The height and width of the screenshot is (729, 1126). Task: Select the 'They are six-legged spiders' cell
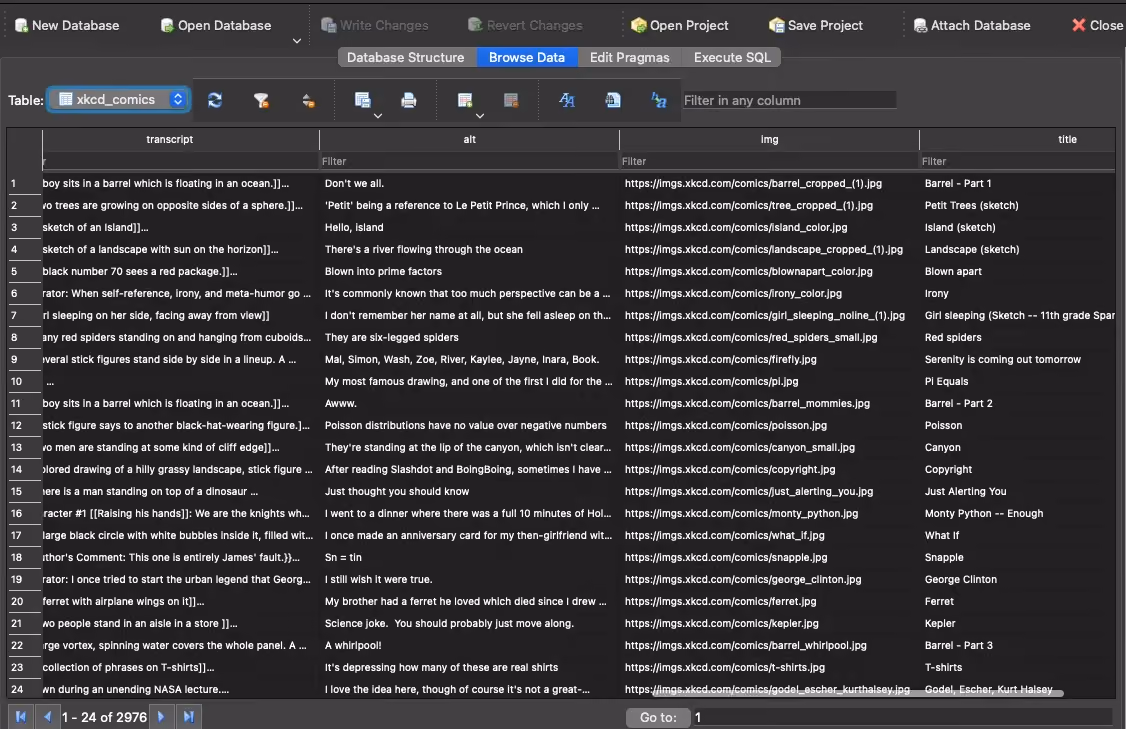[470, 338]
